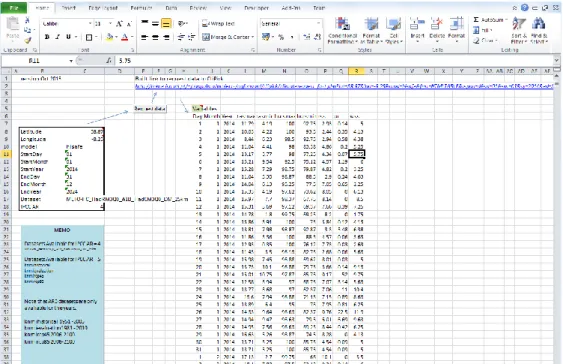Open the File tab
Screen dimensions: 563x364
click(x=14, y=8)
